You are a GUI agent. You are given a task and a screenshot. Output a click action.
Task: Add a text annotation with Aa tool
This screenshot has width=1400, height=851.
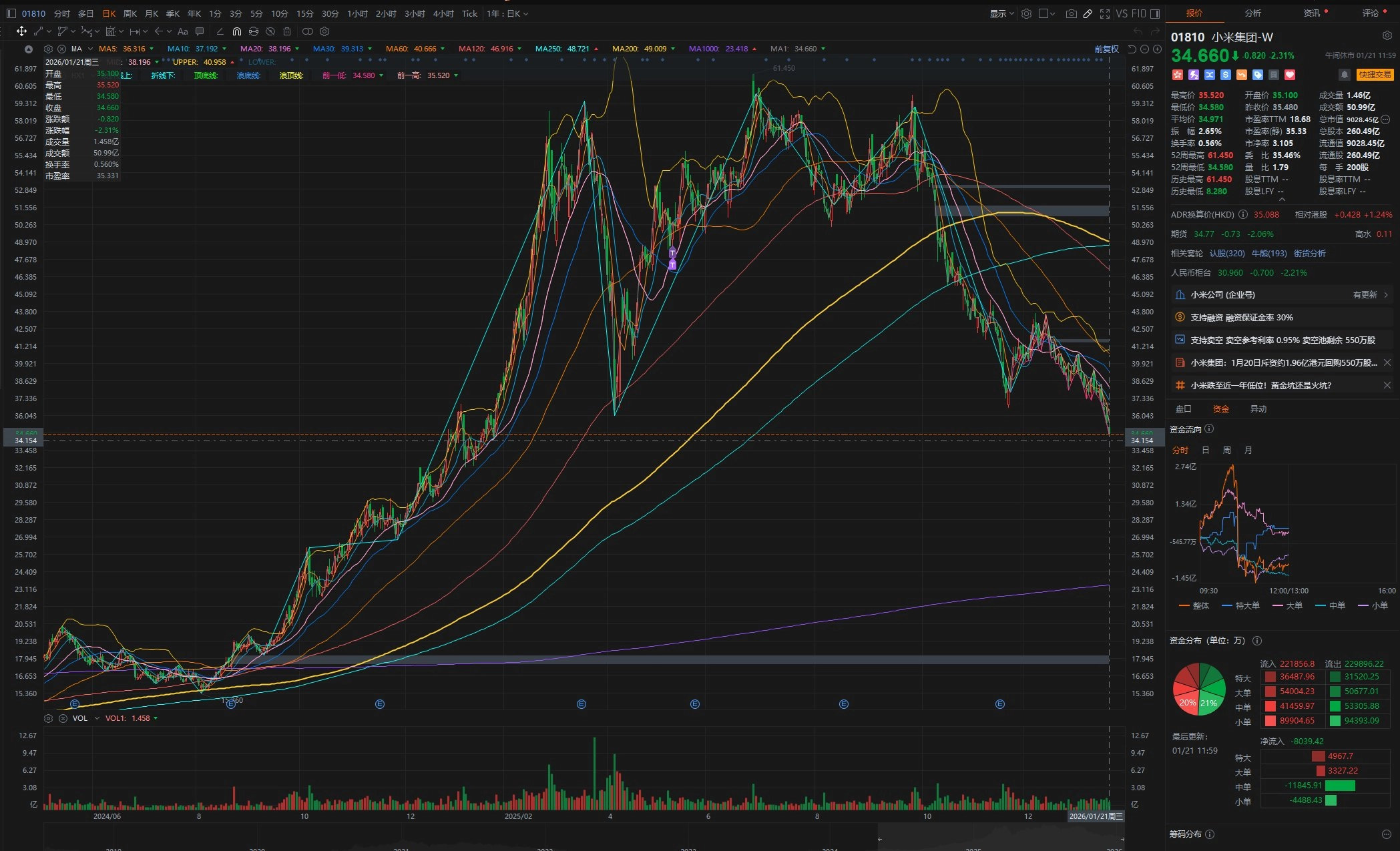(x=182, y=31)
